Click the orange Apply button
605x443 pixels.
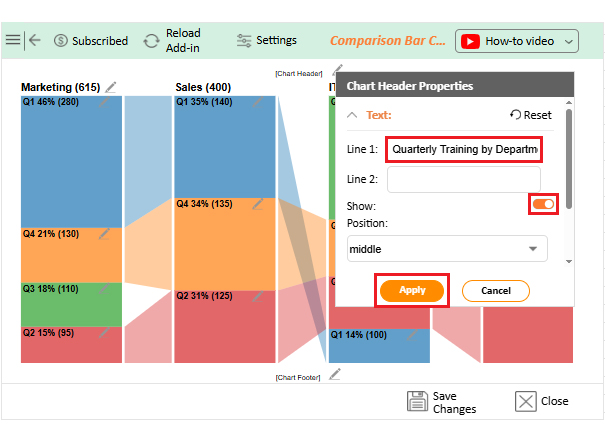point(412,290)
